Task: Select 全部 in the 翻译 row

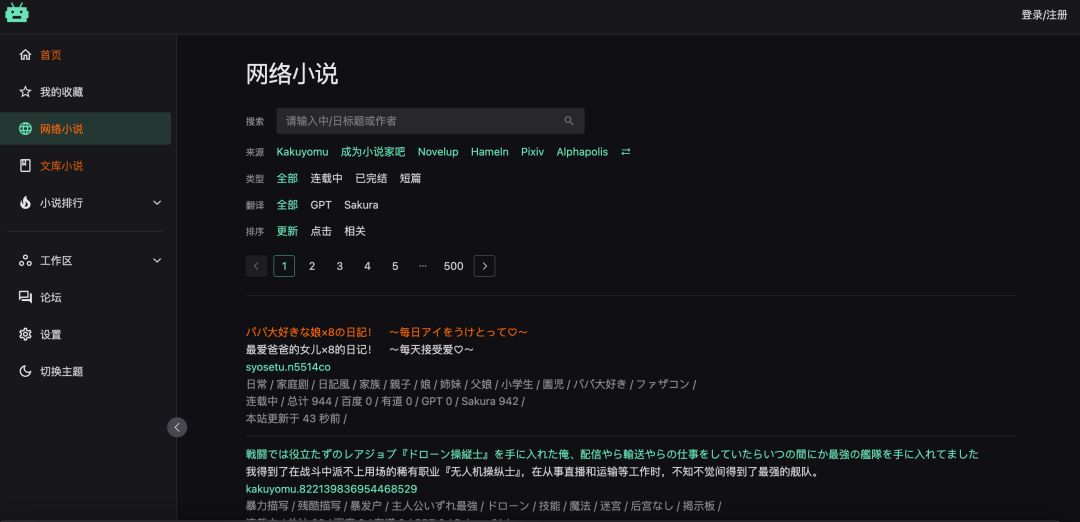Action: (x=287, y=205)
